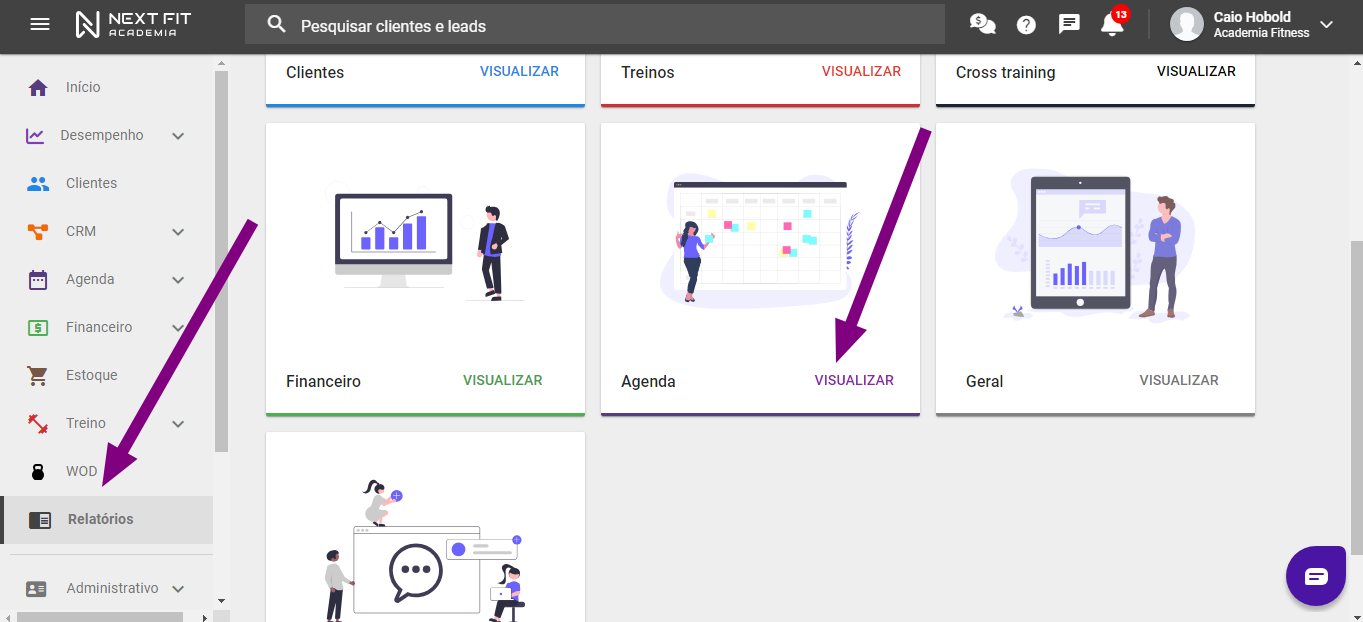Click the Geral tablet illustration
The height and width of the screenshot is (622, 1363).
tap(1096, 247)
